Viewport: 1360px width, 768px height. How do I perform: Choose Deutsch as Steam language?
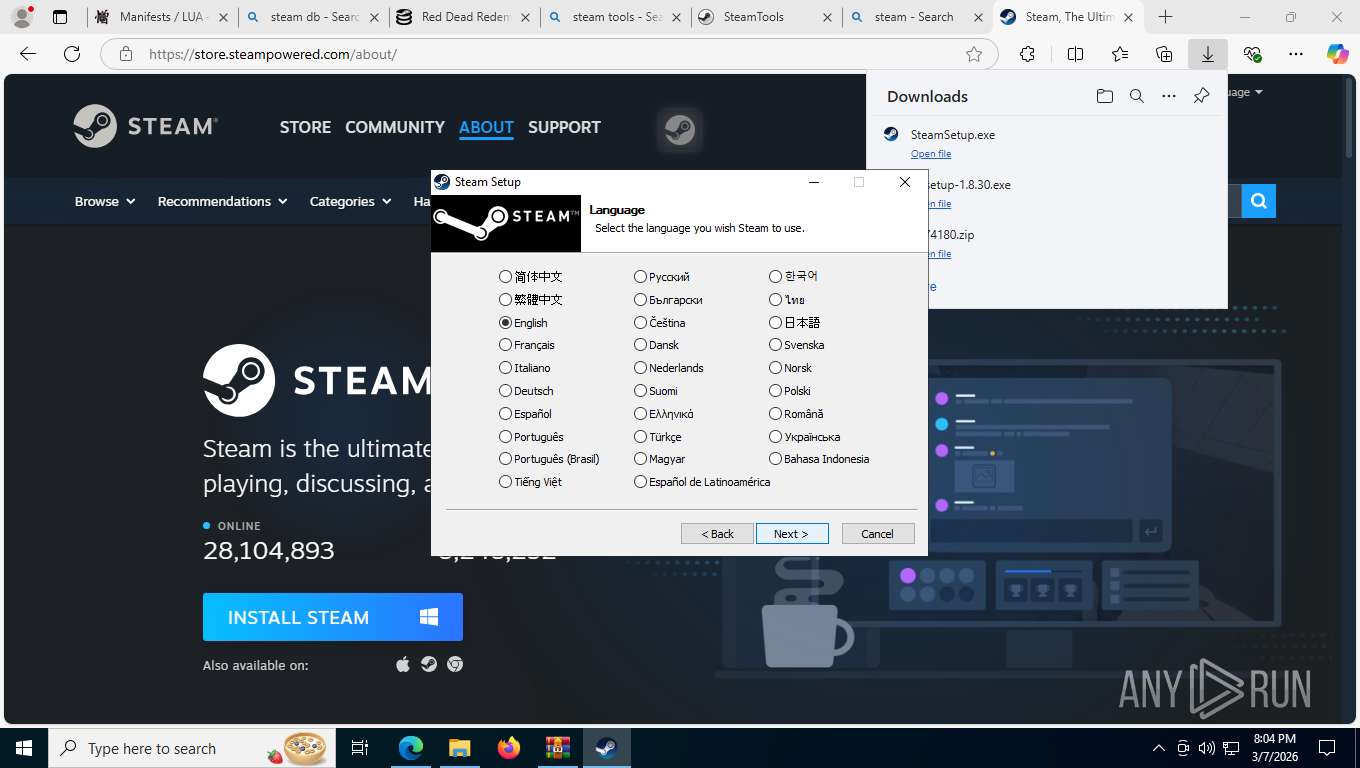(506, 391)
